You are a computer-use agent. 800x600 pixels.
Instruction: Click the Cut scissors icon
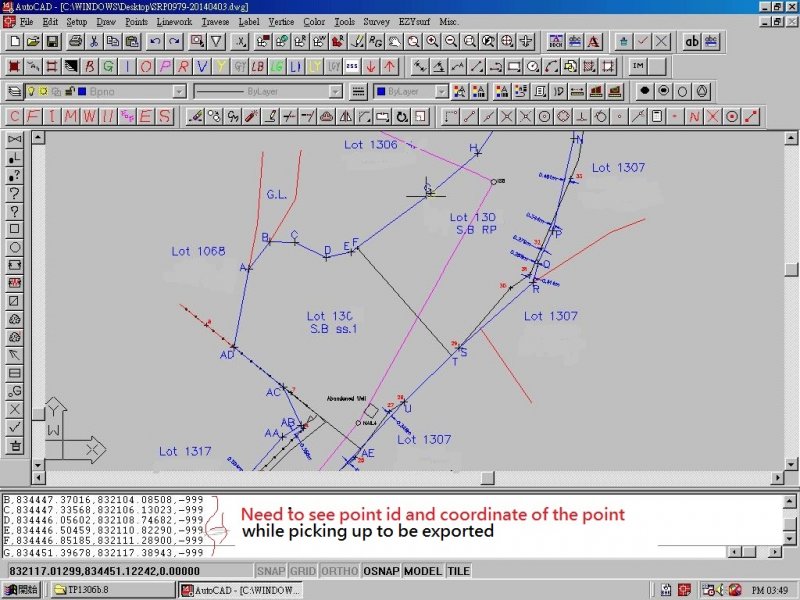click(93, 42)
